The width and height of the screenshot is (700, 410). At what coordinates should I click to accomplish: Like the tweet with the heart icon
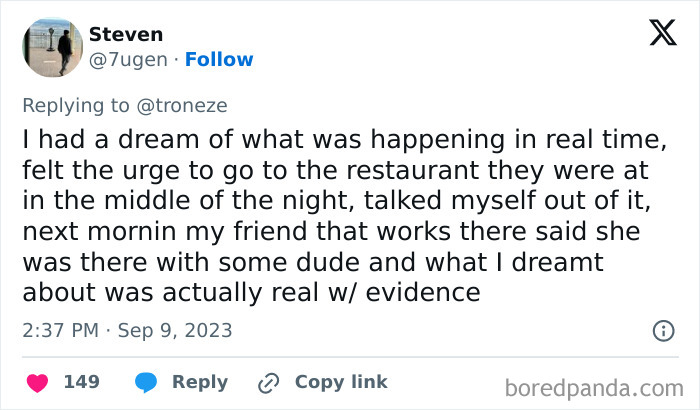pos(37,382)
